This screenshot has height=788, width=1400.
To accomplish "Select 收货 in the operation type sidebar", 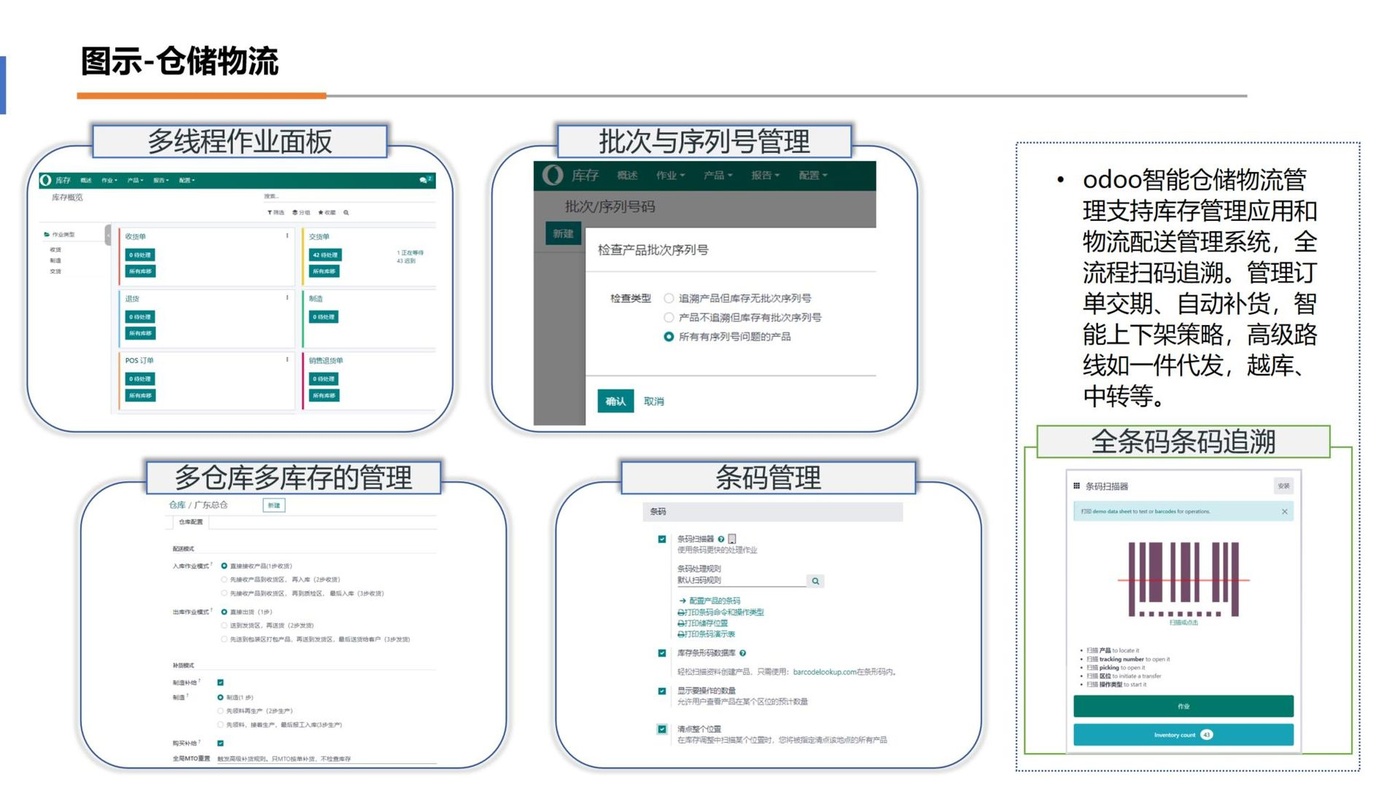I will coord(56,250).
